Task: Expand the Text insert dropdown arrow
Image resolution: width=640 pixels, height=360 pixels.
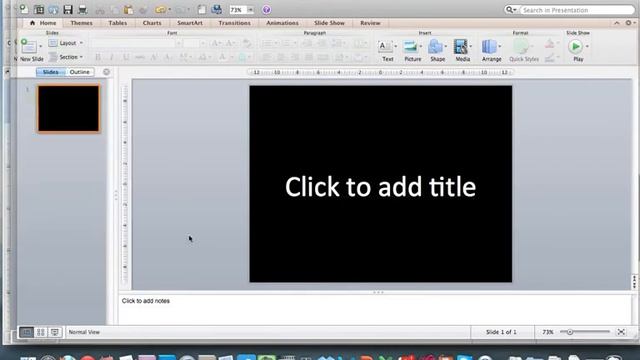Action: click(x=396, y=46)
